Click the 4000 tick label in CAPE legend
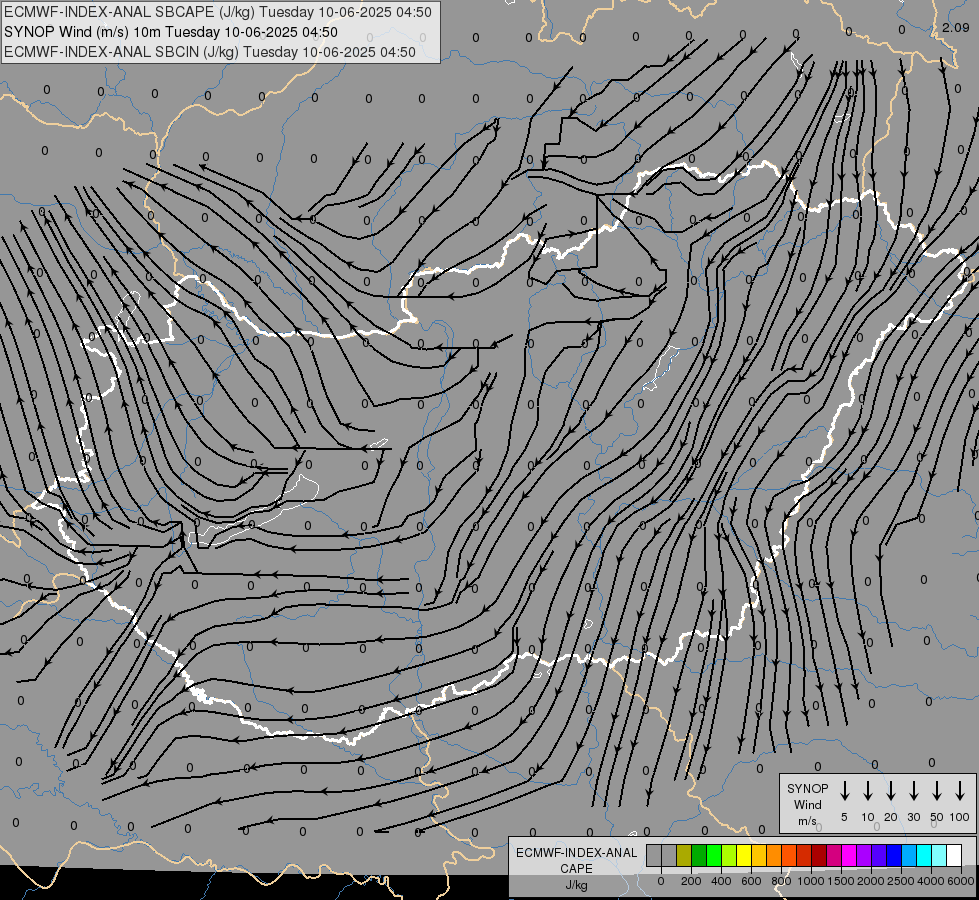Screen dimensions: 979x900 click(931, 881)
